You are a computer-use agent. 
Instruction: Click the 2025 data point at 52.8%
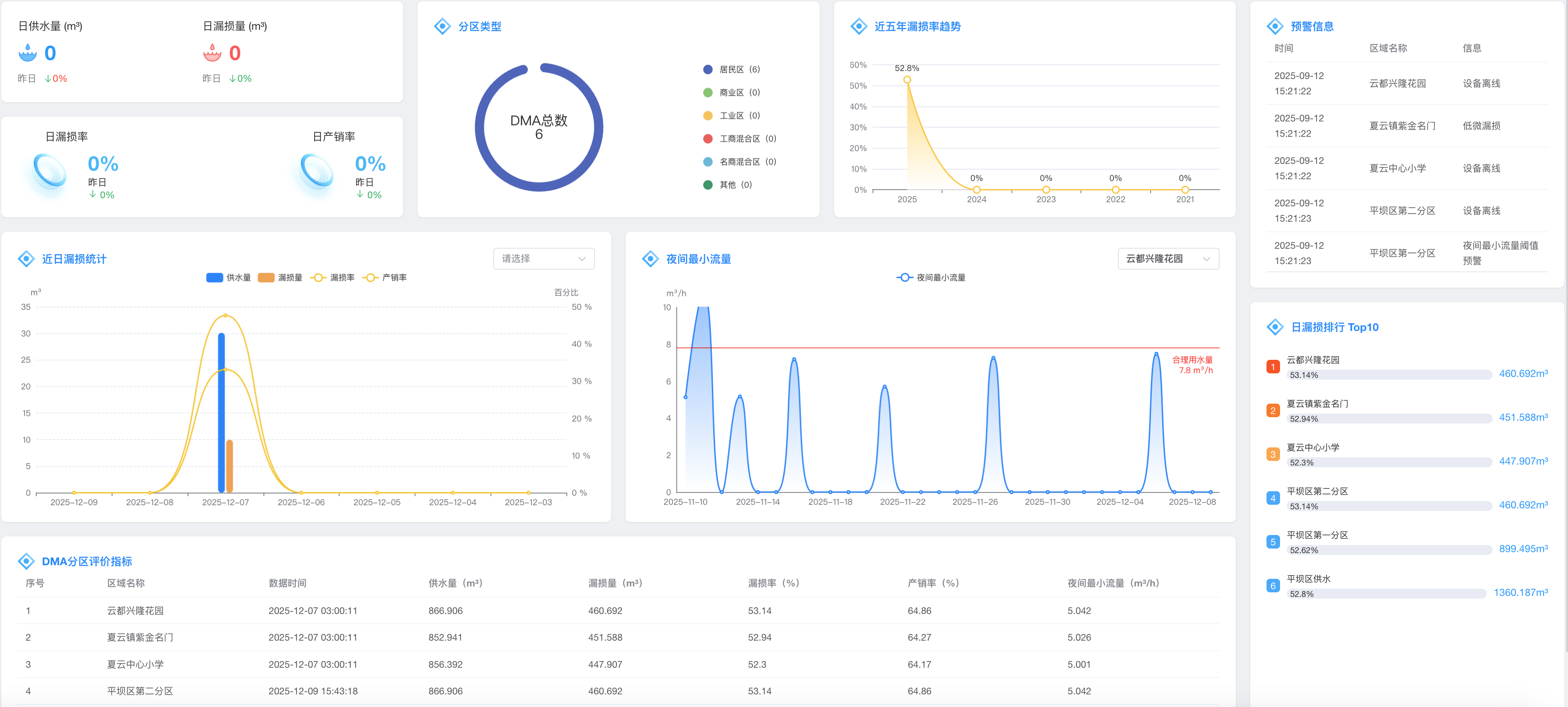coord(907,80)
